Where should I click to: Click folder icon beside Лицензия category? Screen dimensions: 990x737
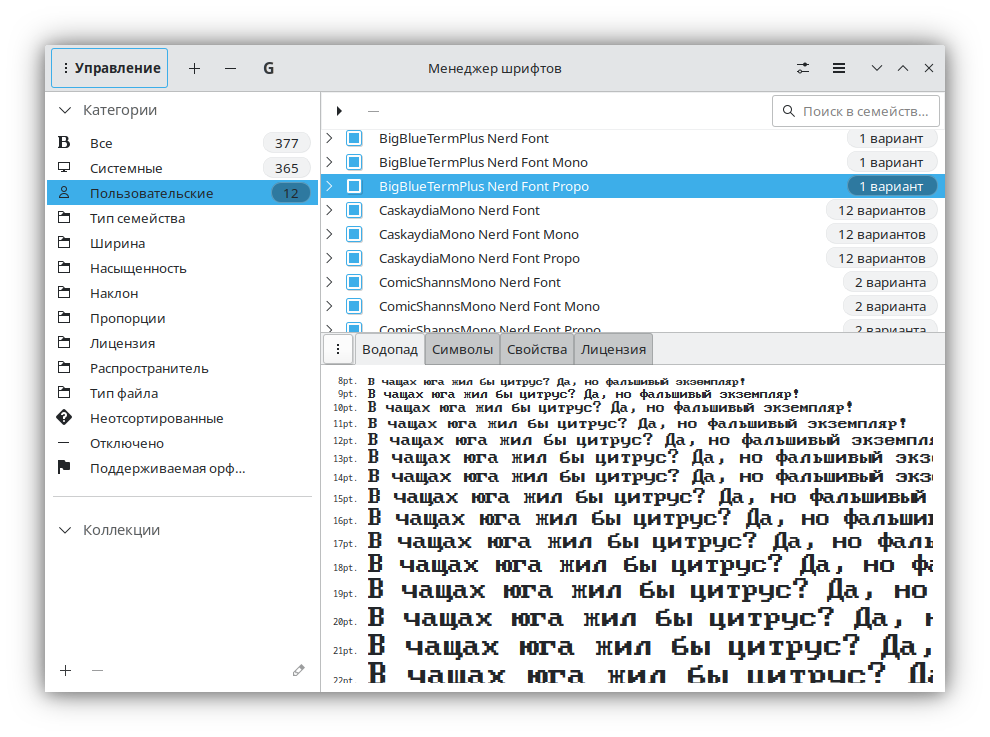[x=64, y=342]
